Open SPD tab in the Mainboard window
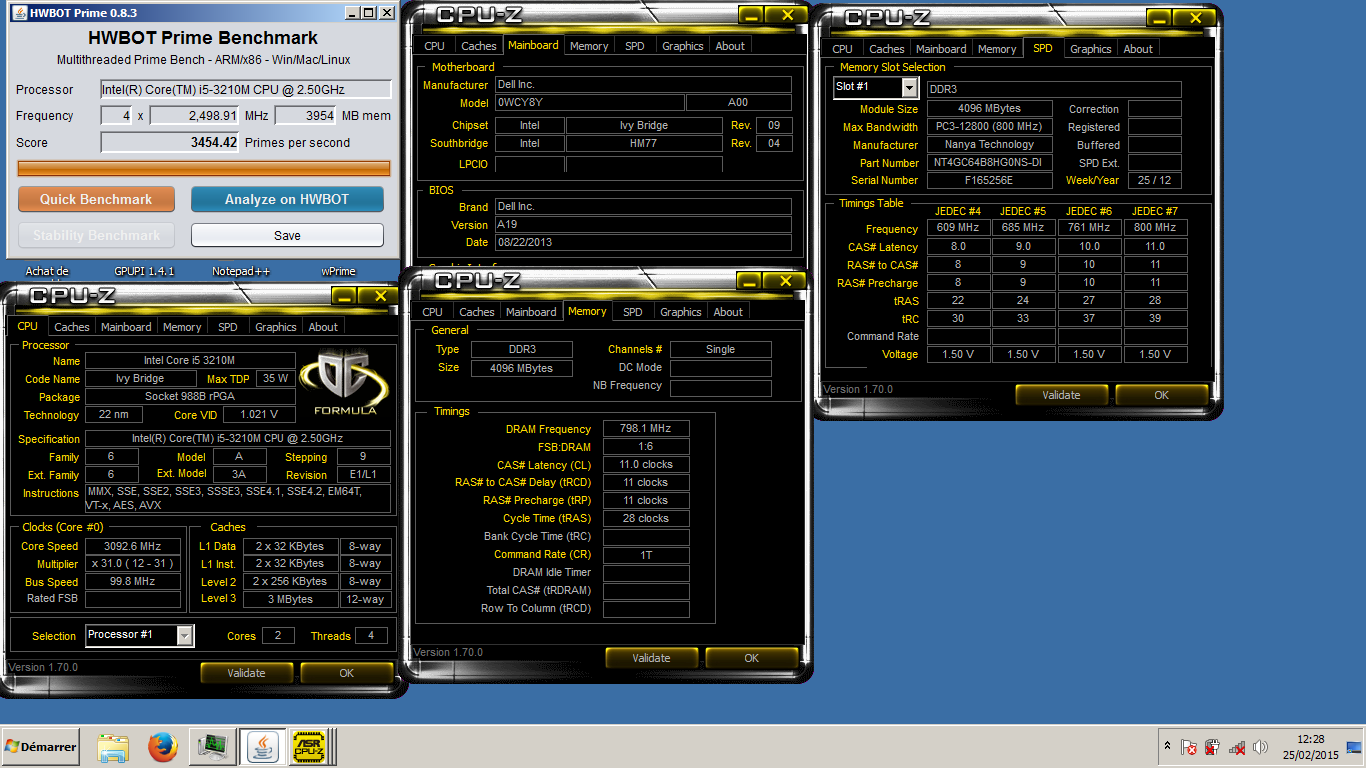1366x768 pixels. coord(635,46)
